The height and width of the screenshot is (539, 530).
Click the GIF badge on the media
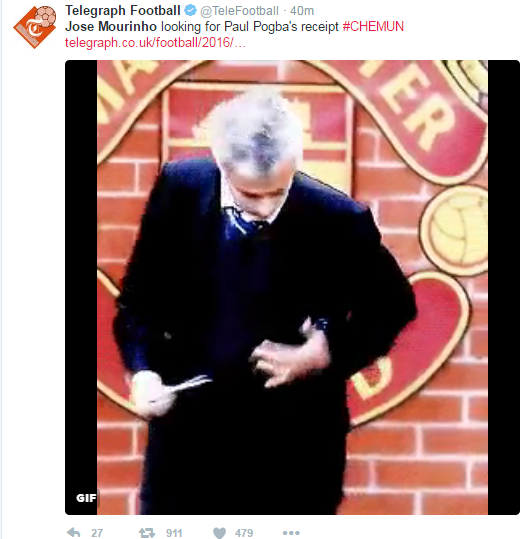point(86,498)
